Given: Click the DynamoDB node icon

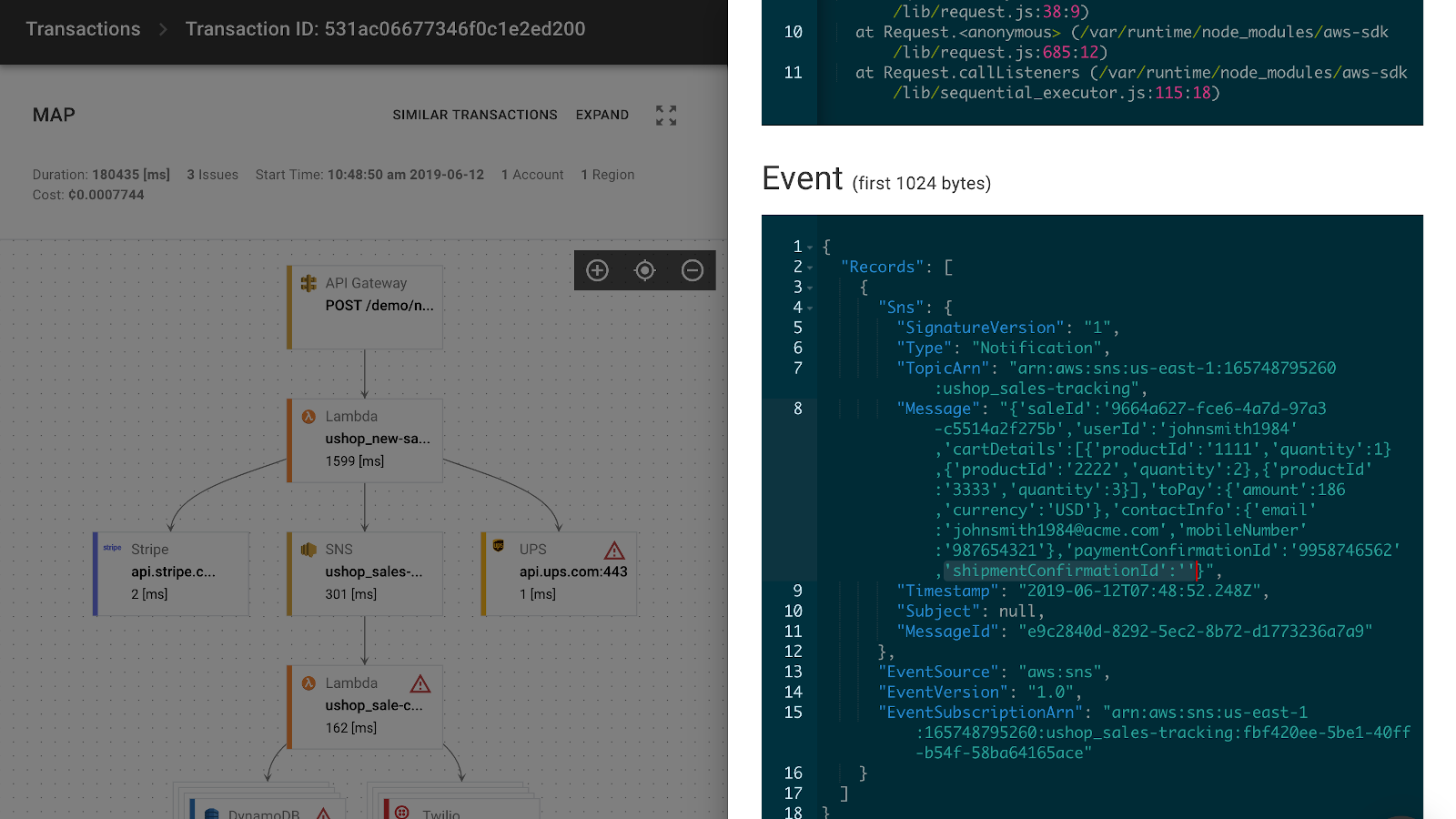Looking at the screenshot, I should point(212,814).
